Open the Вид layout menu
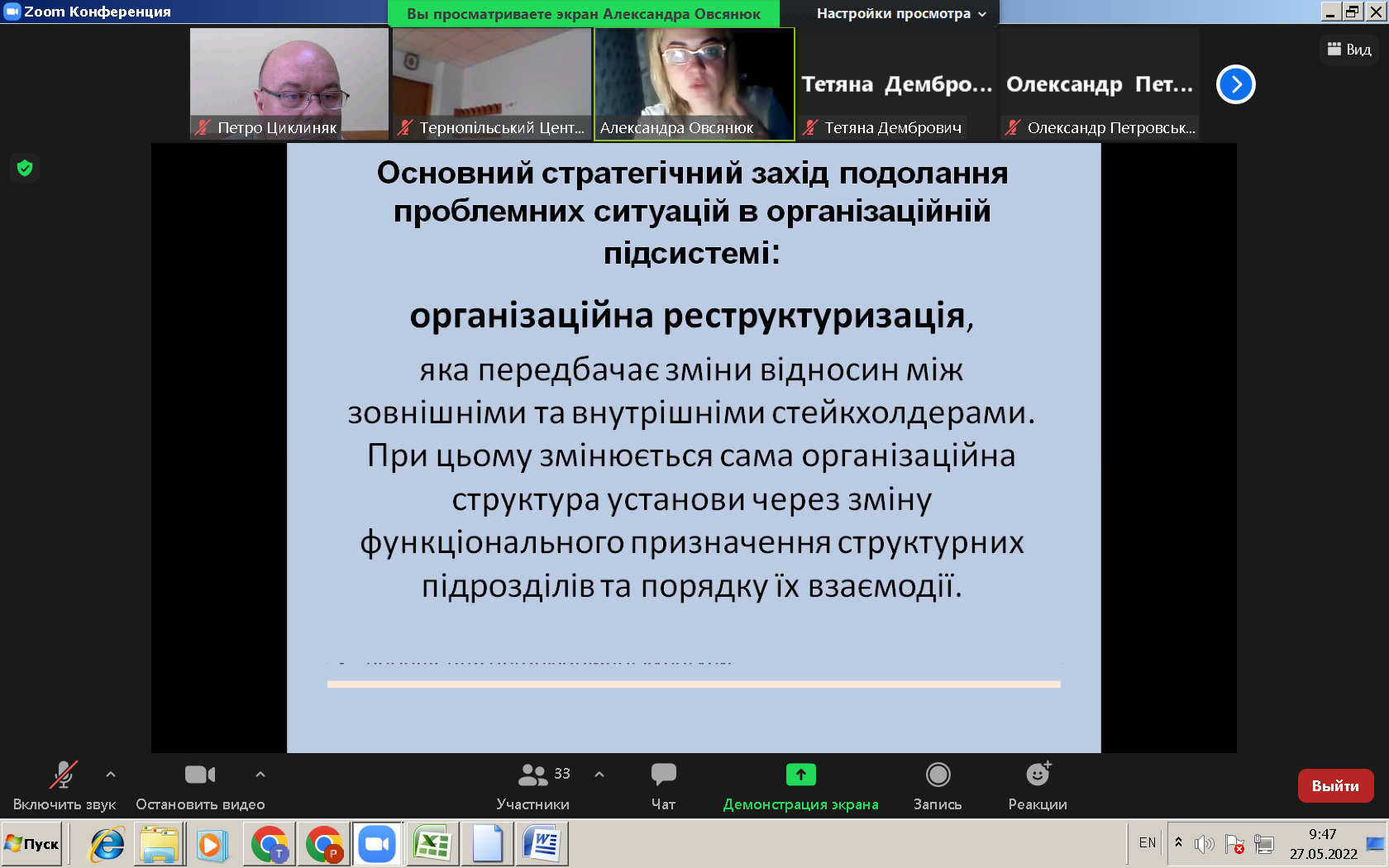The width and height of the screenshot is (1389, 868). click(x=1349, y=50)
